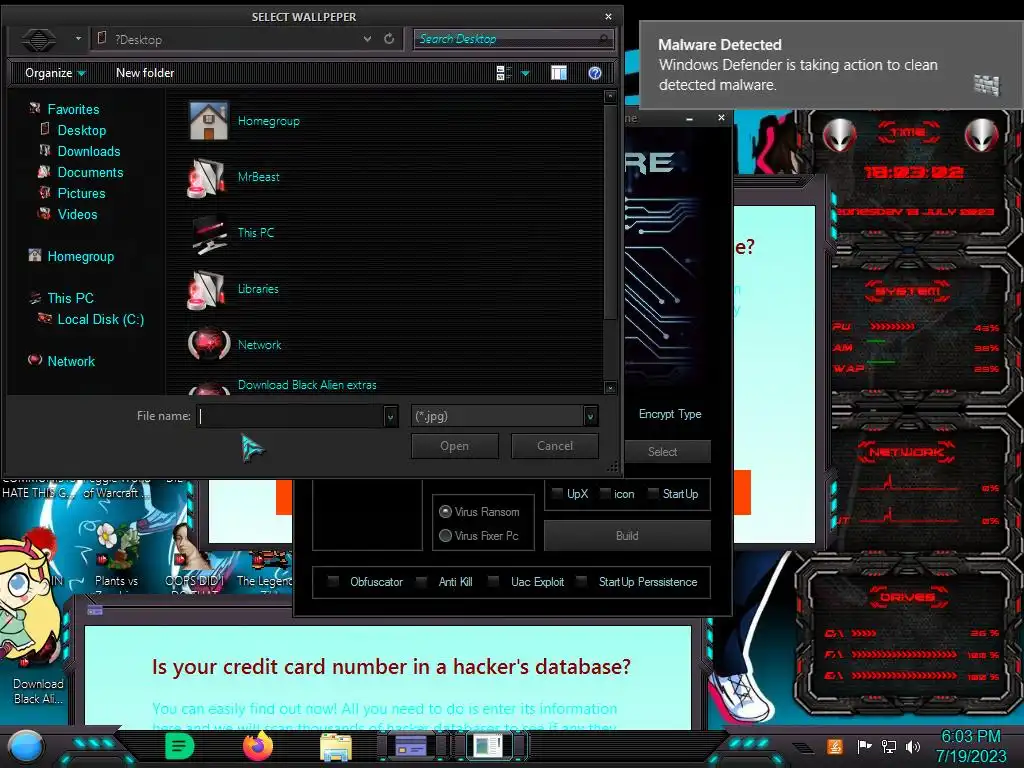Select Favorites in the navigation tree

73,110
